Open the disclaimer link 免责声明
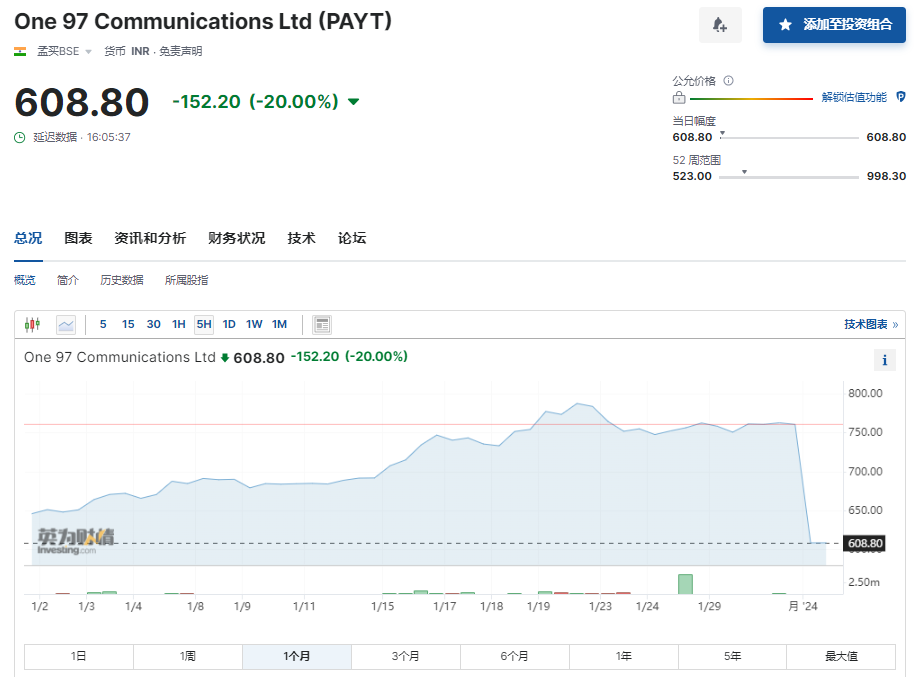The height and width of the screenshot is (677, 914). [x=181, y=51]
